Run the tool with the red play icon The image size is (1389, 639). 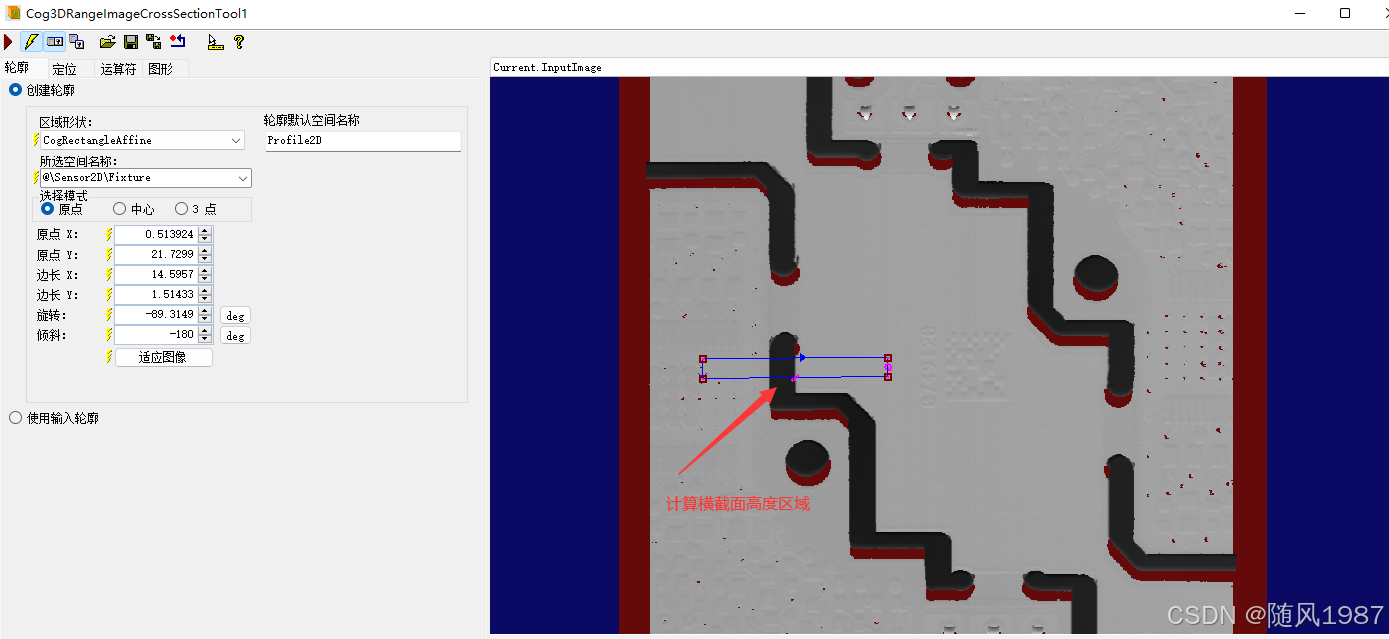coord(8,42)
